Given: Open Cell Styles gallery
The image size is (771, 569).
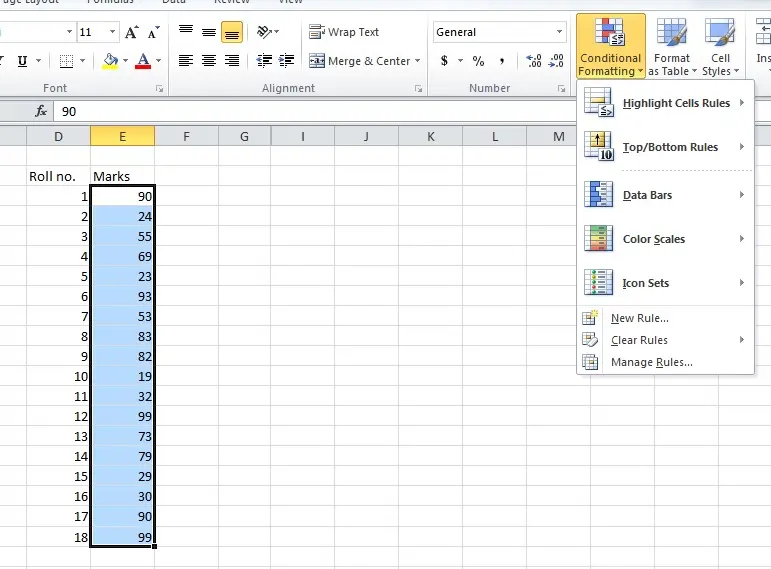Looking at the screenshot, I should (x=720, y=46).
